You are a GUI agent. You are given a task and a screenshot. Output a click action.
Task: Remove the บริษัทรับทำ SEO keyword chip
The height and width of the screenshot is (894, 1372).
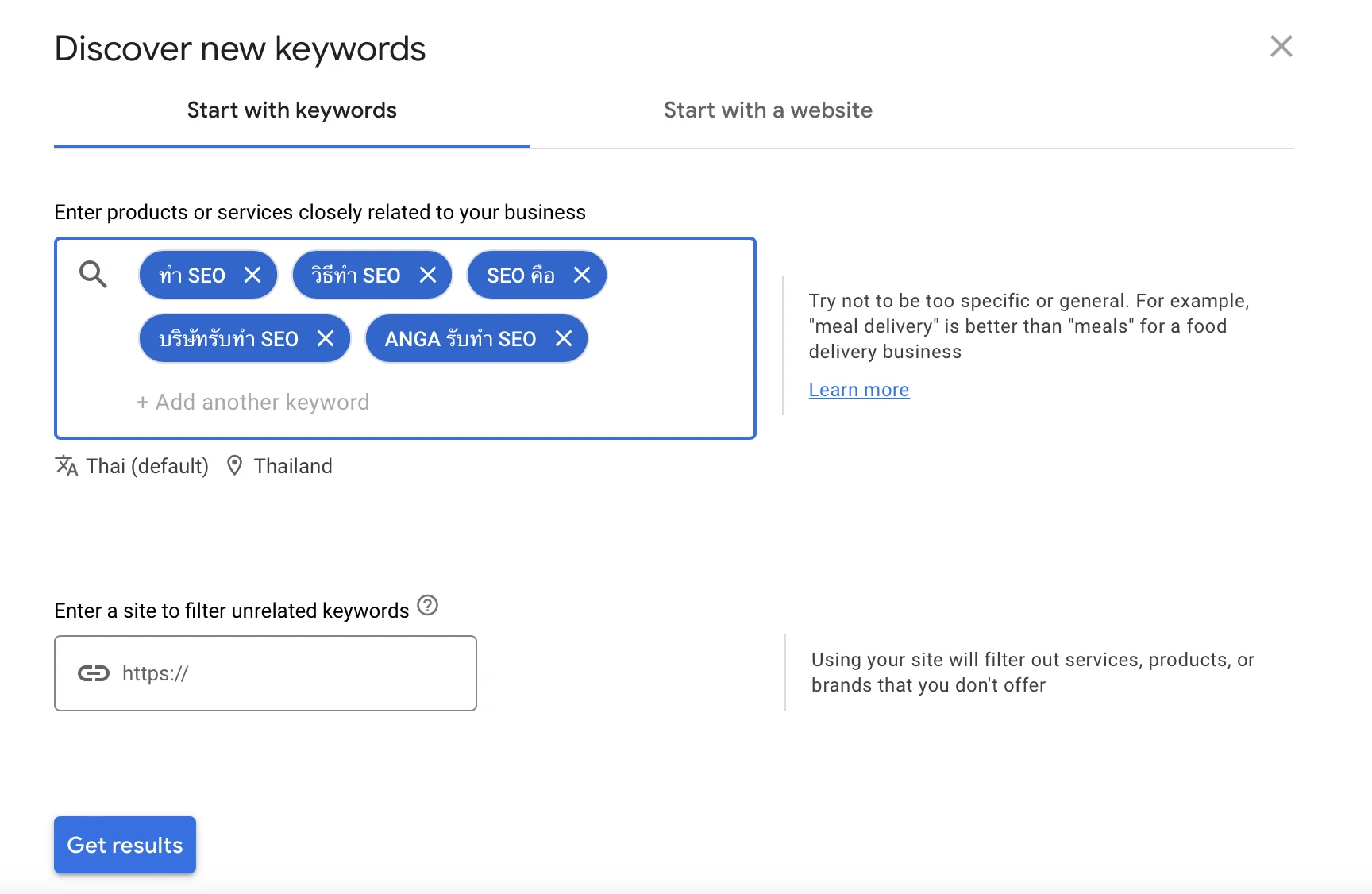[x=326, y=338]
